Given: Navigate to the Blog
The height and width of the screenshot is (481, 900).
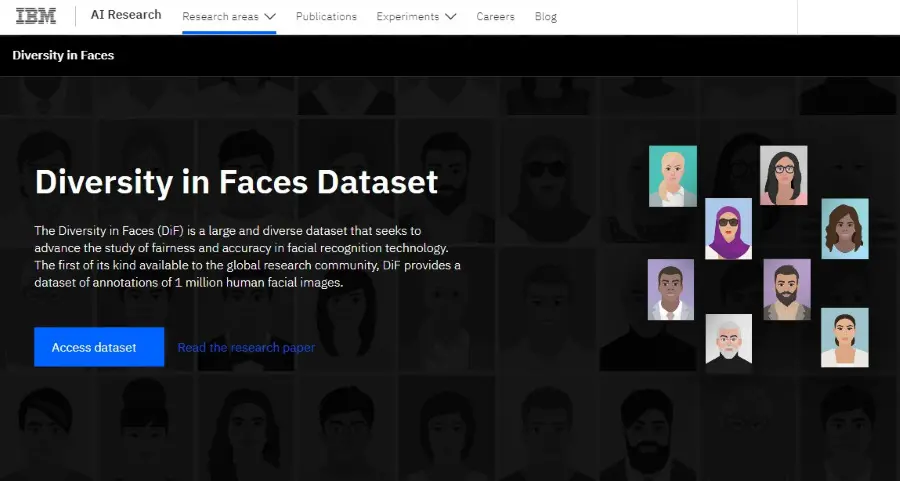Looking at the screenshot, I should (546, 17).
